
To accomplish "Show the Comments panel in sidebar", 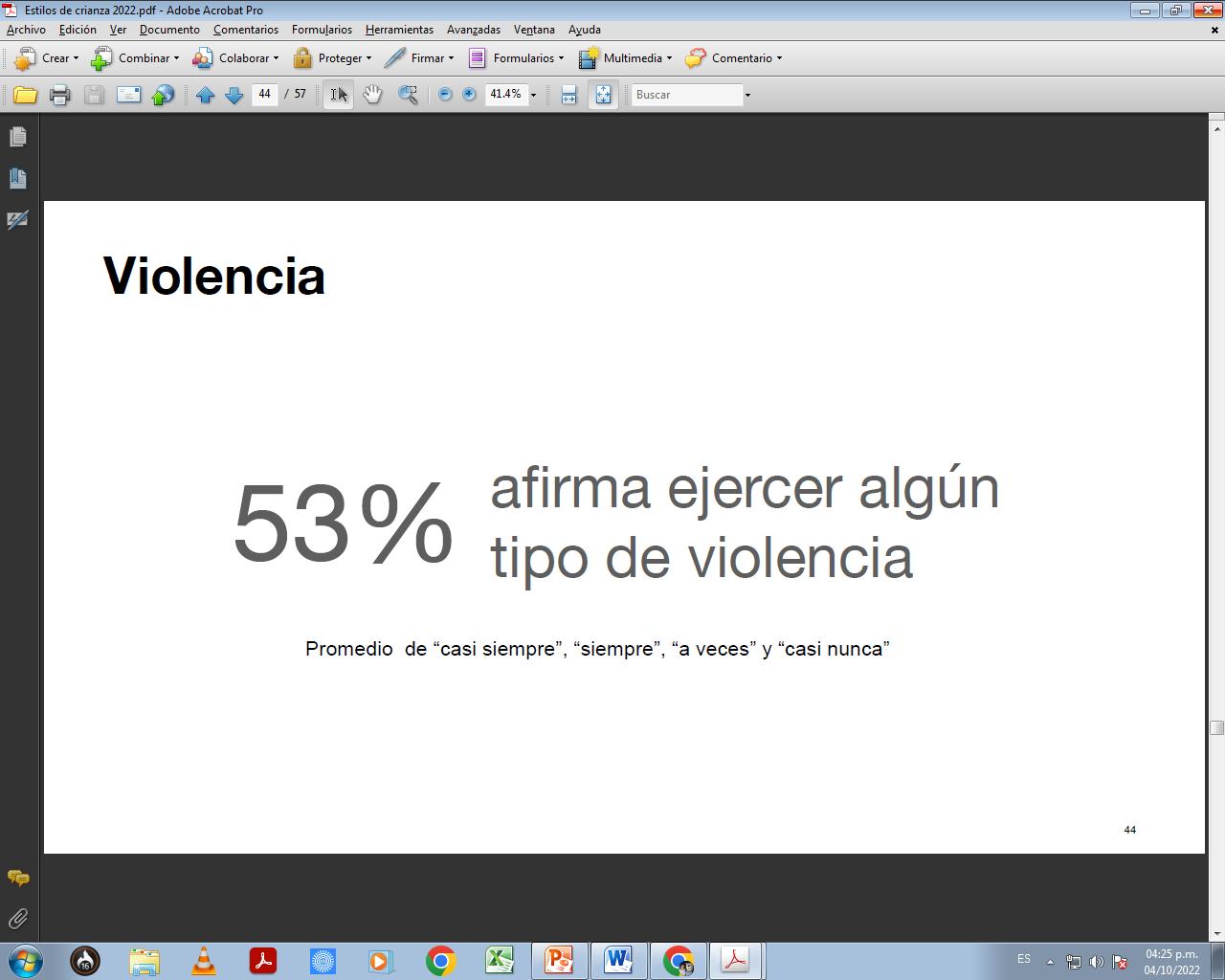I will pos(18,878).
